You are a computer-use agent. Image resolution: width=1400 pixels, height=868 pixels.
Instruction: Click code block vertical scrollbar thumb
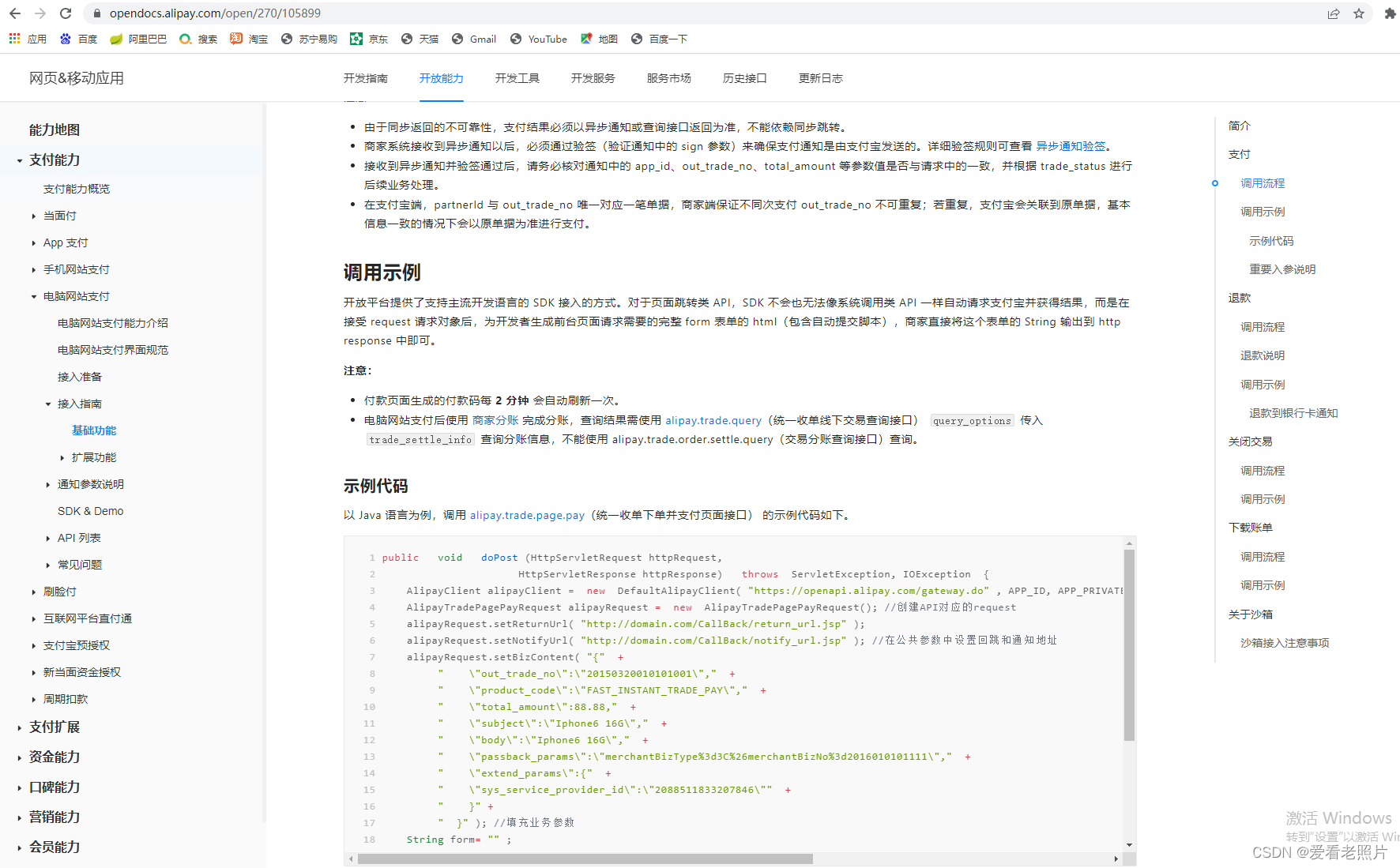coord(1129,644)
